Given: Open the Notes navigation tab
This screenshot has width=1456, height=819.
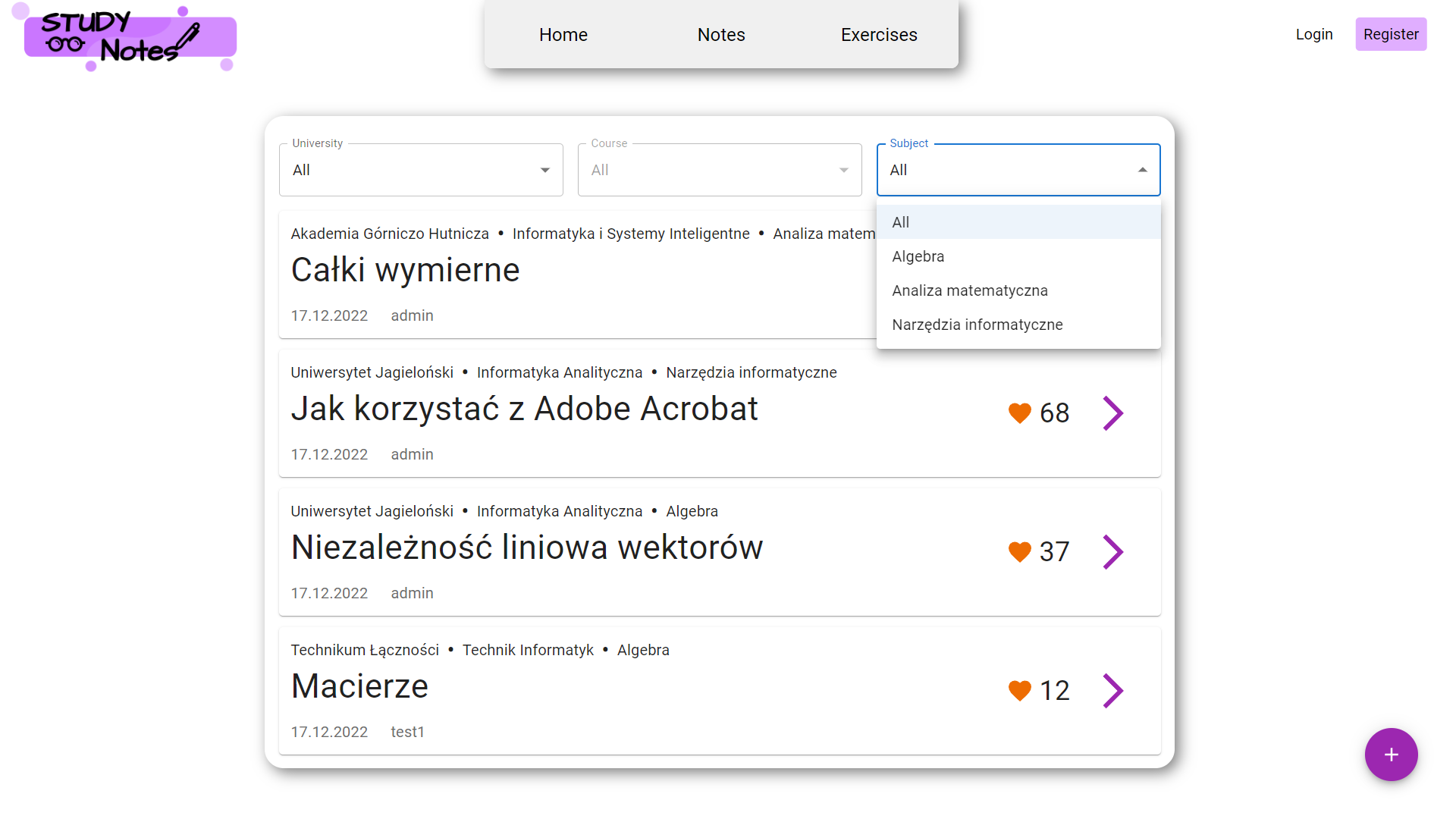Looking at the screenshot, I should pos(720,35).
